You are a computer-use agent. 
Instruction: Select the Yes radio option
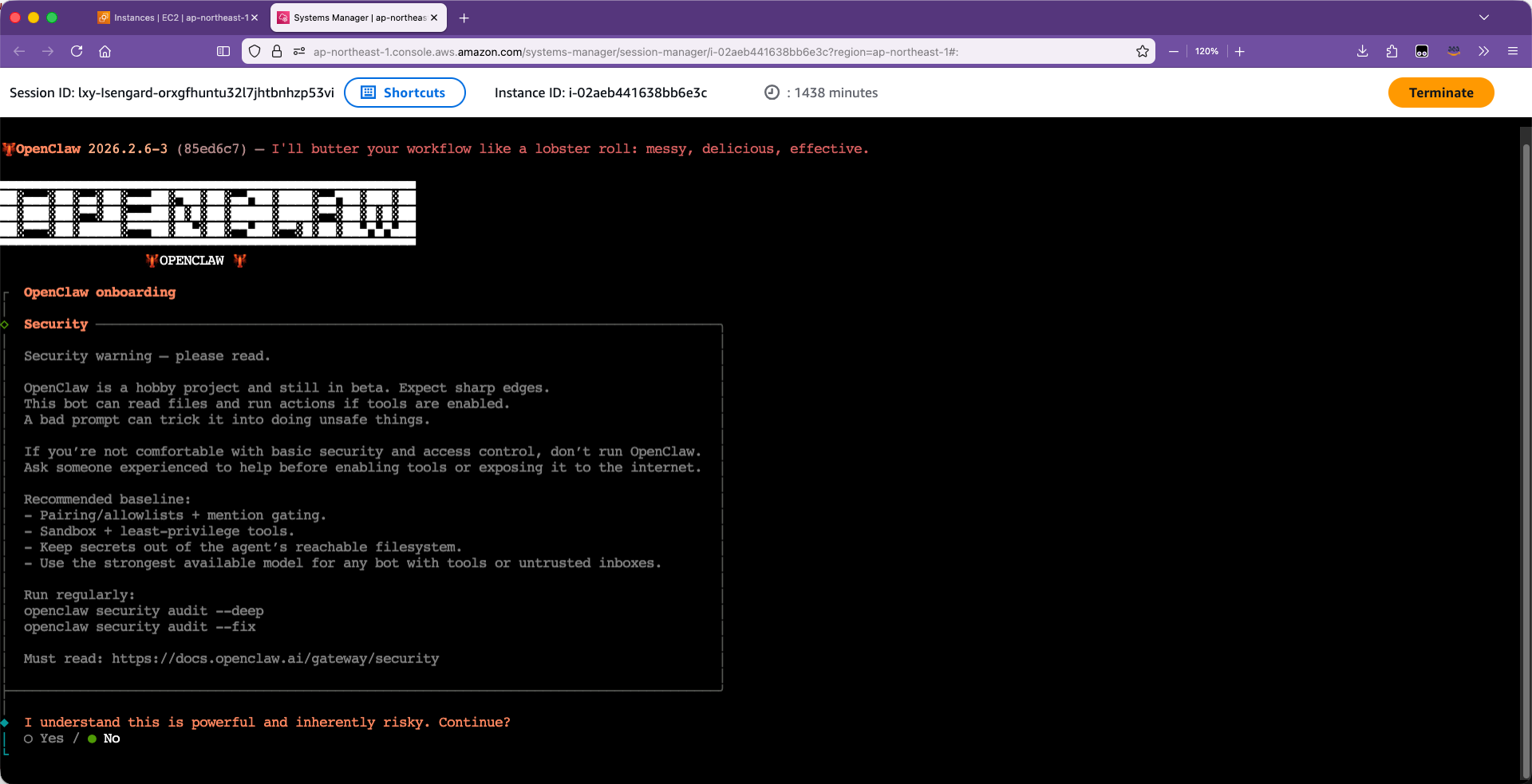coord(29,739)
